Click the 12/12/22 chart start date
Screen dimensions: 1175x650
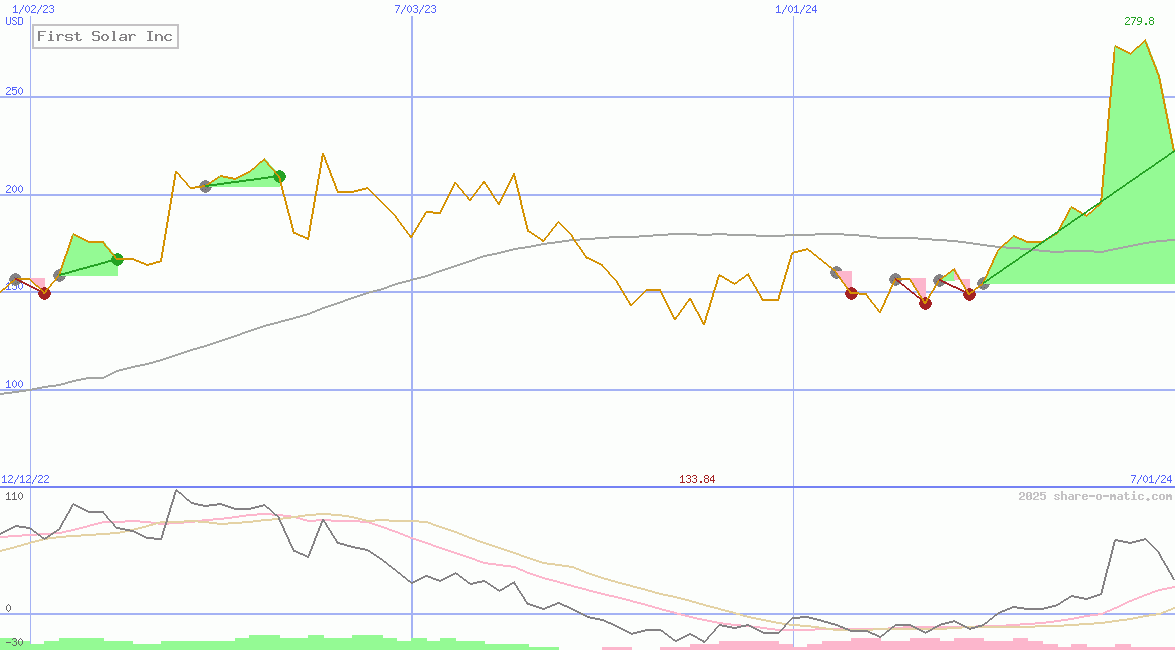click(x=25, y=479)
